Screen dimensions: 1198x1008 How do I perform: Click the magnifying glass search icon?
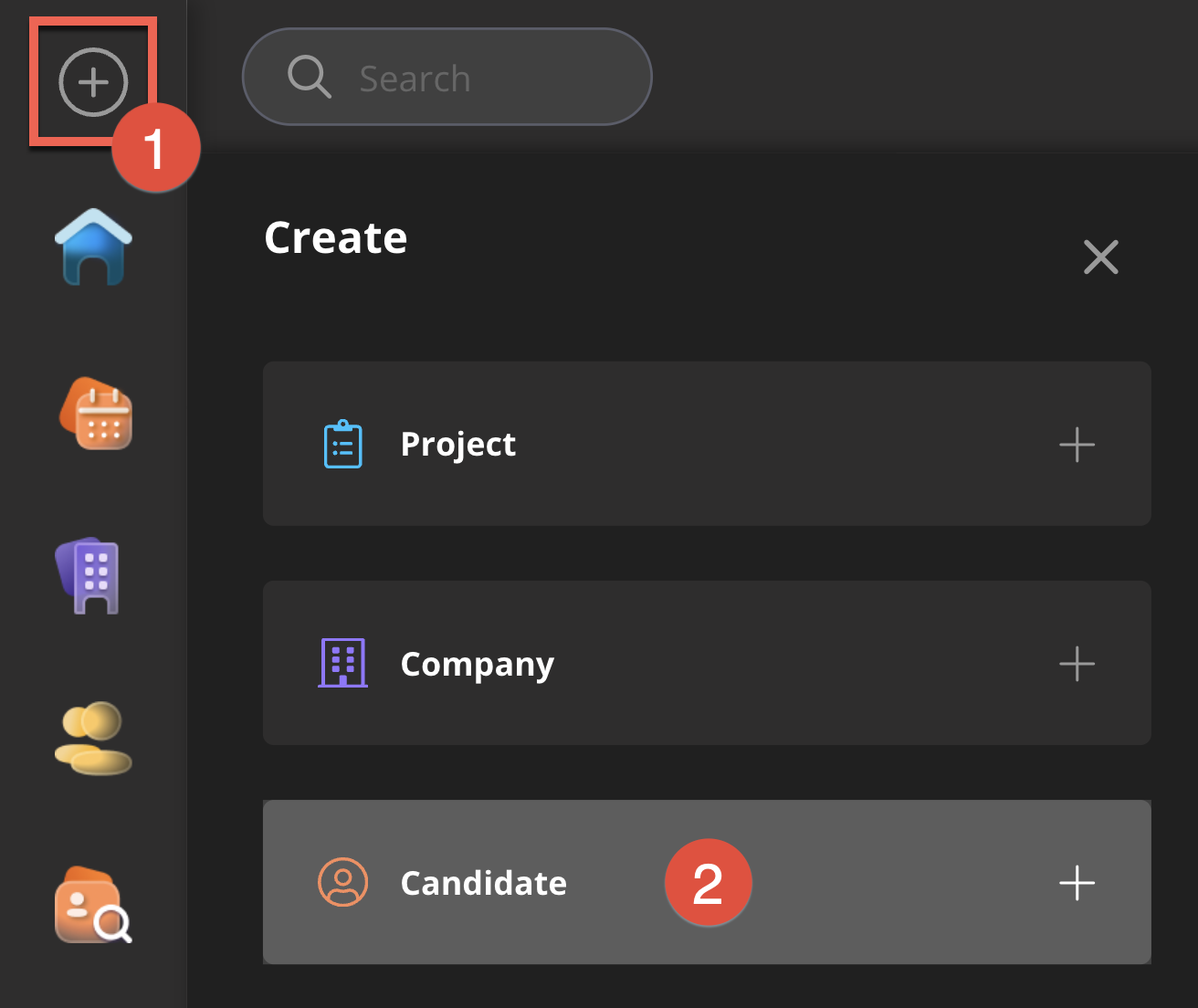coord(309,77)
